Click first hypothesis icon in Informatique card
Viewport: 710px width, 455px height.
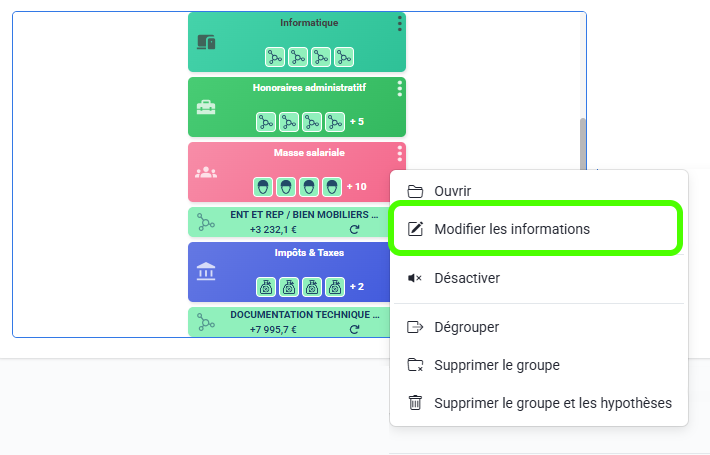pos(275,57)
